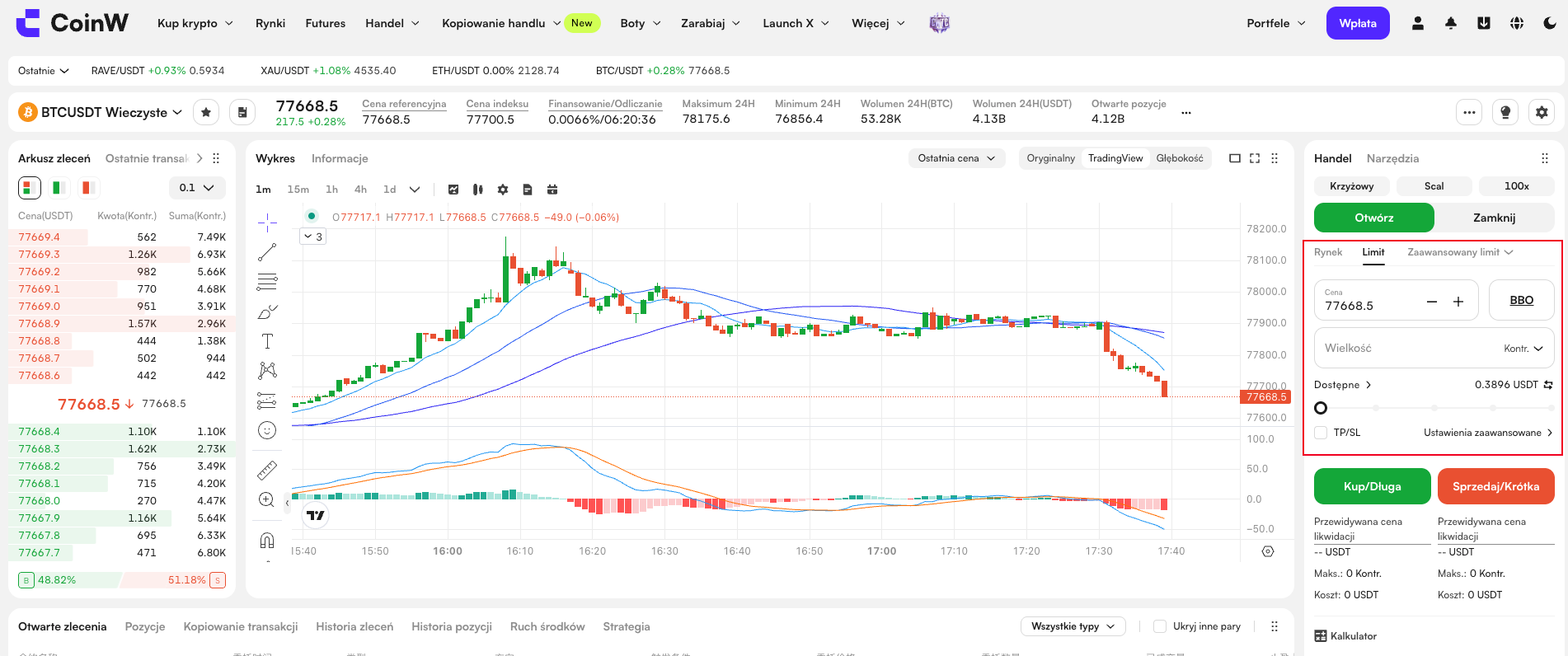Go to Rynki page
Image resolution: width=1568 pixels, height=656 pixels.
click(270, 23)
